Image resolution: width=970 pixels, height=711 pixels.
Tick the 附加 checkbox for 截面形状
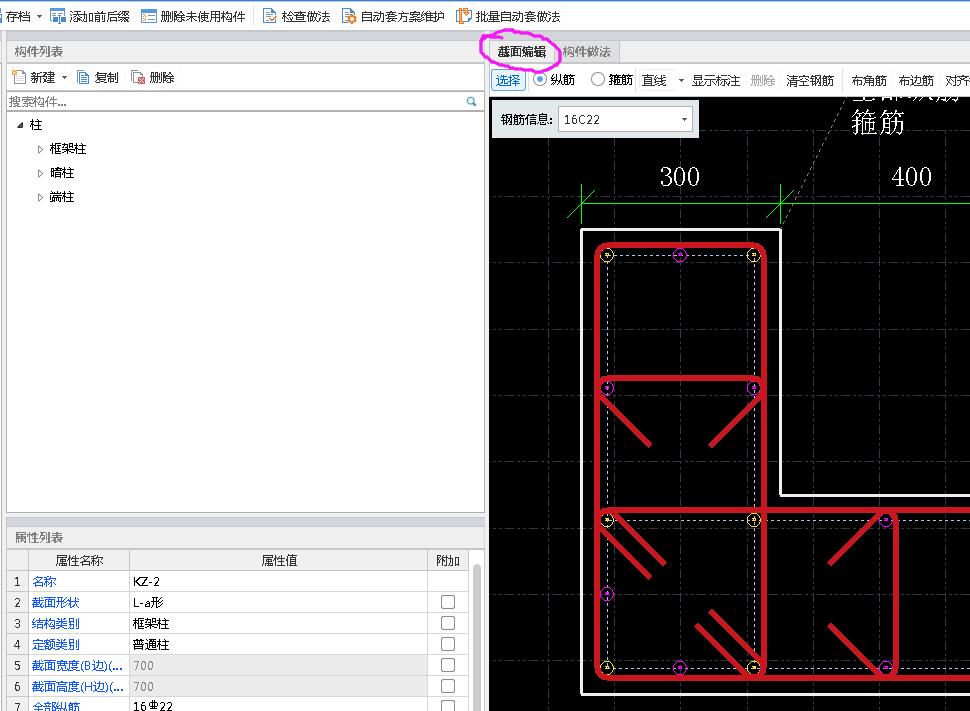click(447, 602)
